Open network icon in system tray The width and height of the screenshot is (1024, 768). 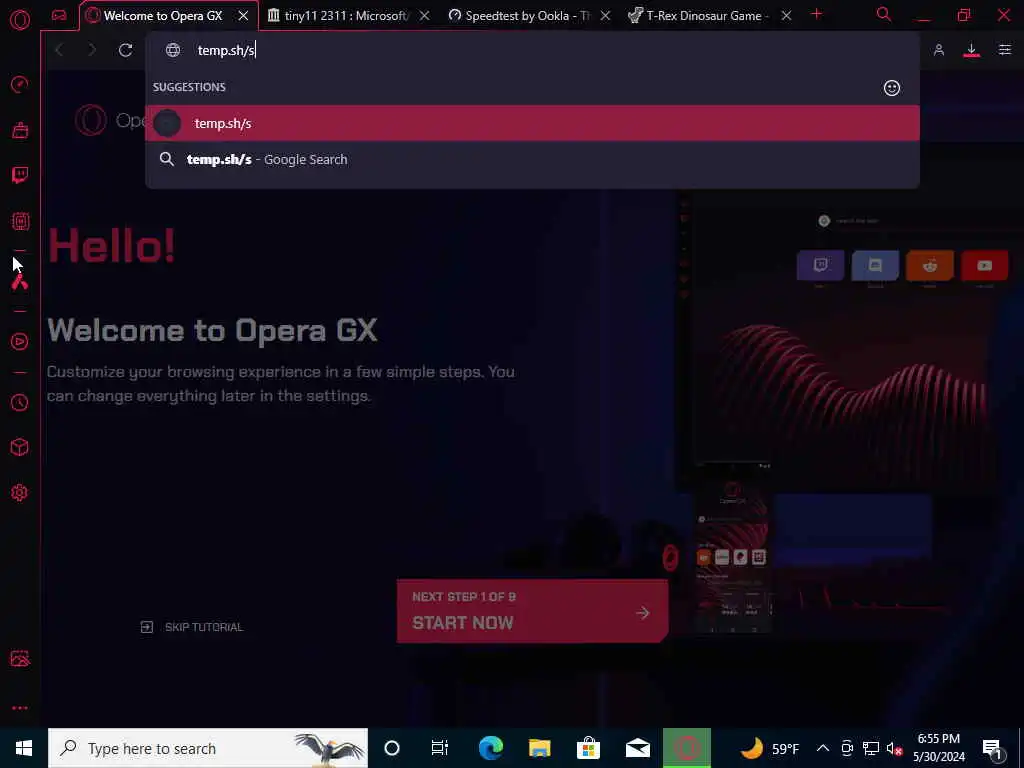(871, 748)
